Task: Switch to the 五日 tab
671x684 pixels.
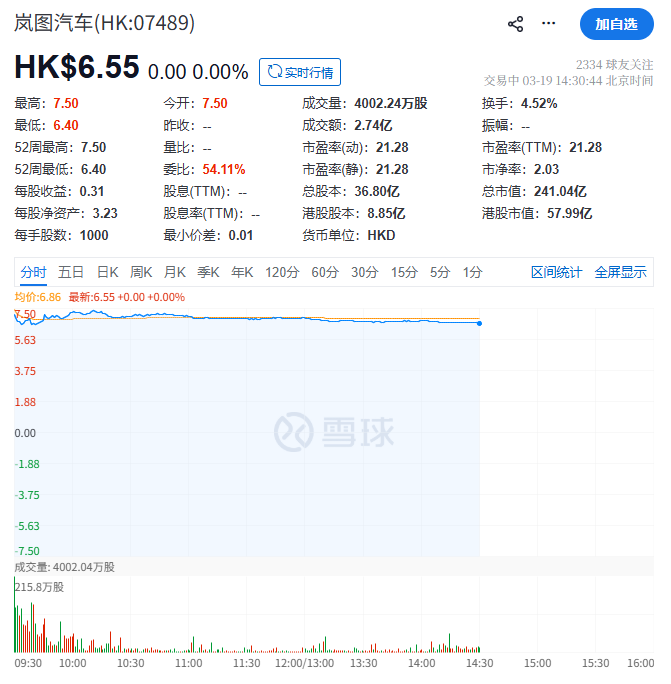Action: coord(71,272)
